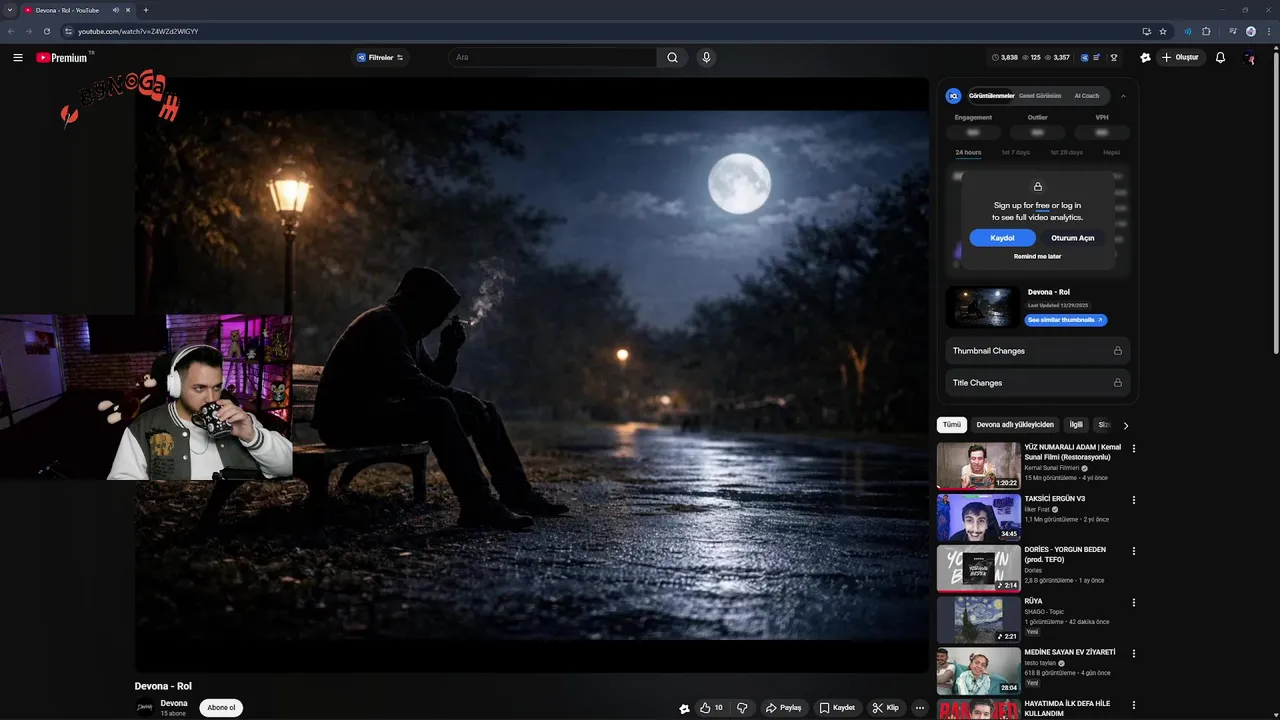Select the Tümü filter chip
The image size is (1280, 720).
click(x=952, y=425)
